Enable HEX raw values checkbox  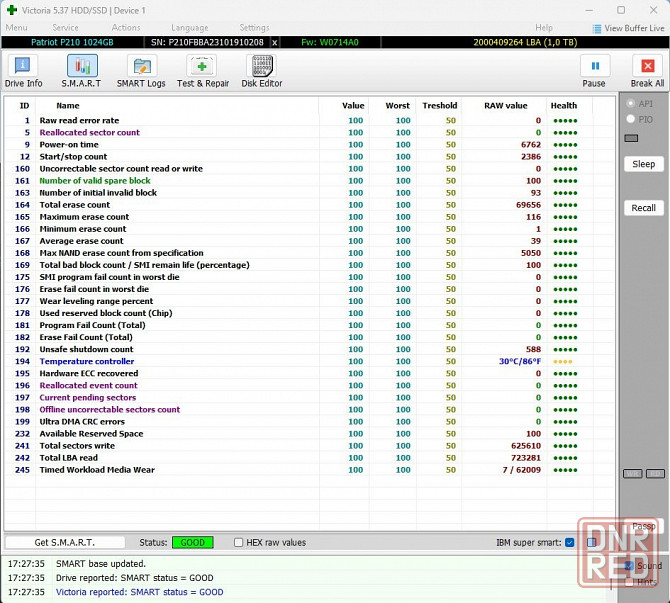(x=239, y=542)
